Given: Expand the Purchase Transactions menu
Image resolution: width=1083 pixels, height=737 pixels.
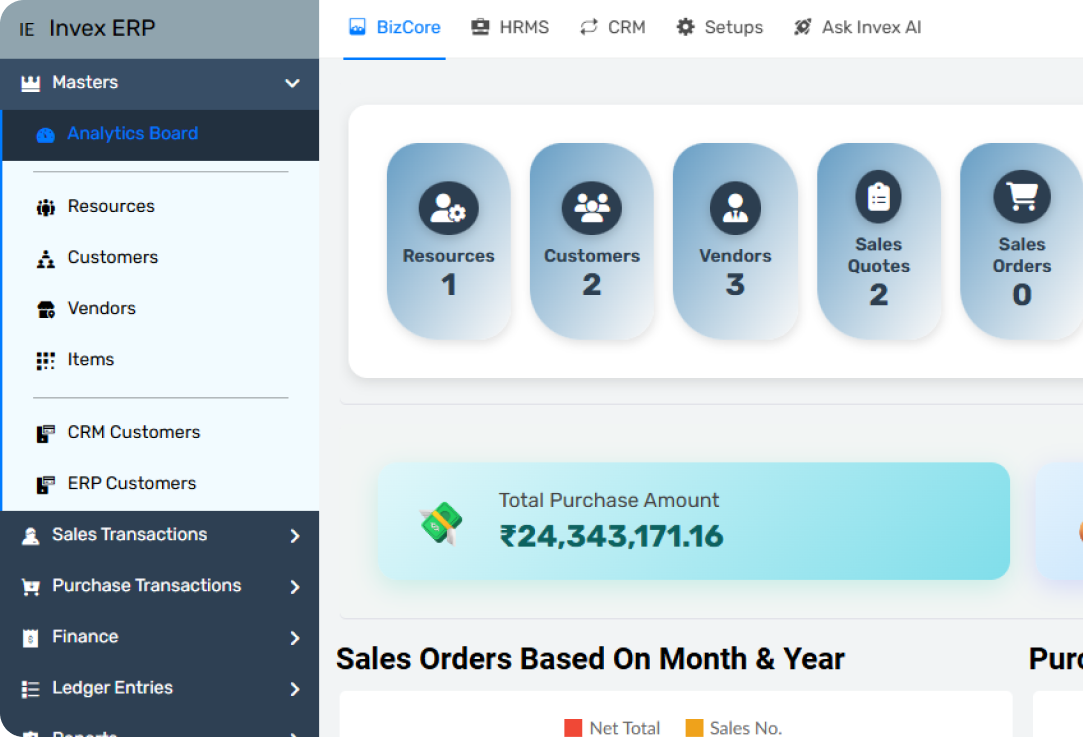Looking at the screenshot, I should pyautogui.click(x=294, y=587).
